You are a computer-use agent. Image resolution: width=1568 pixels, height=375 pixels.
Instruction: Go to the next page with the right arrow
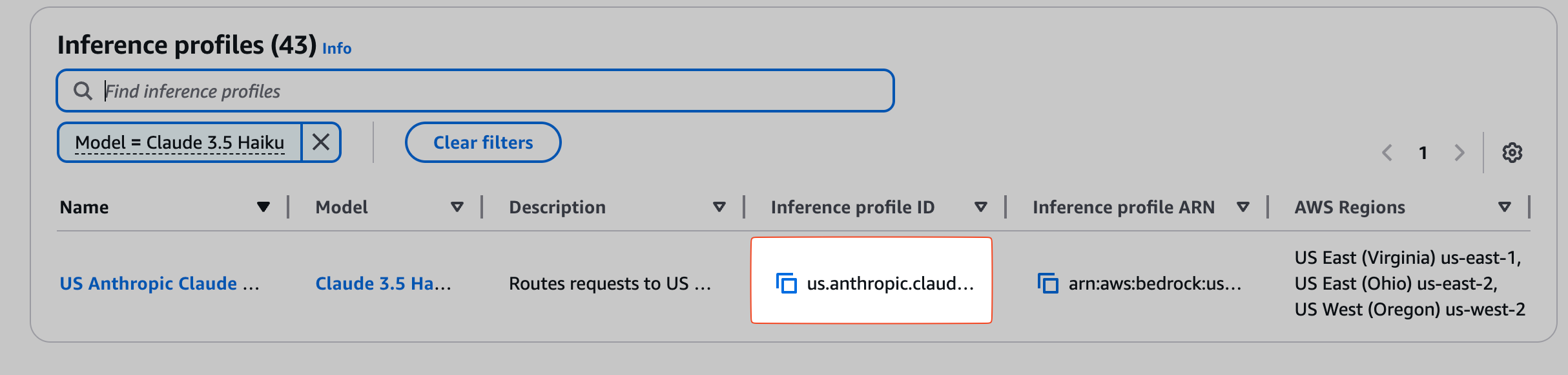[x=1458, y=153]
